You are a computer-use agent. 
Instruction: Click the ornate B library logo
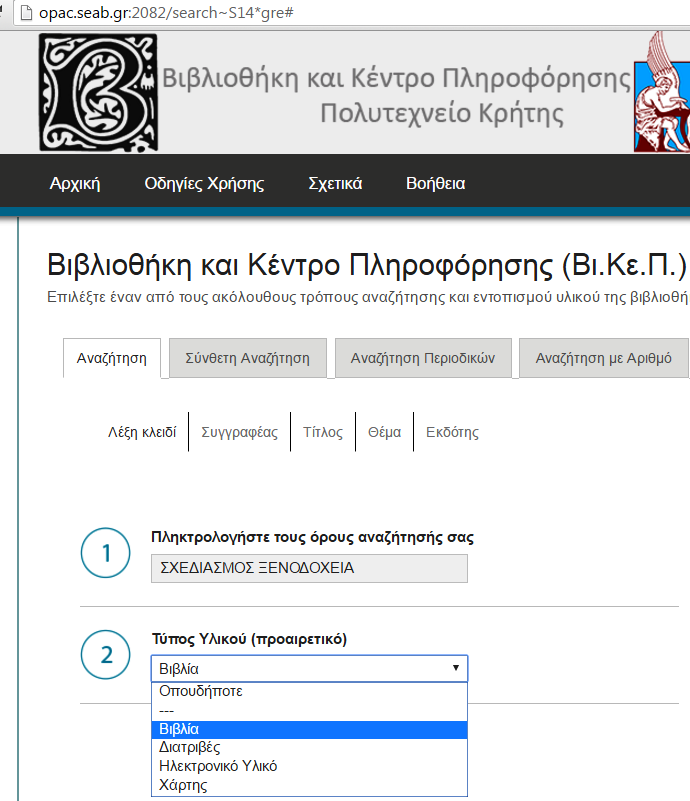point(98,92)
